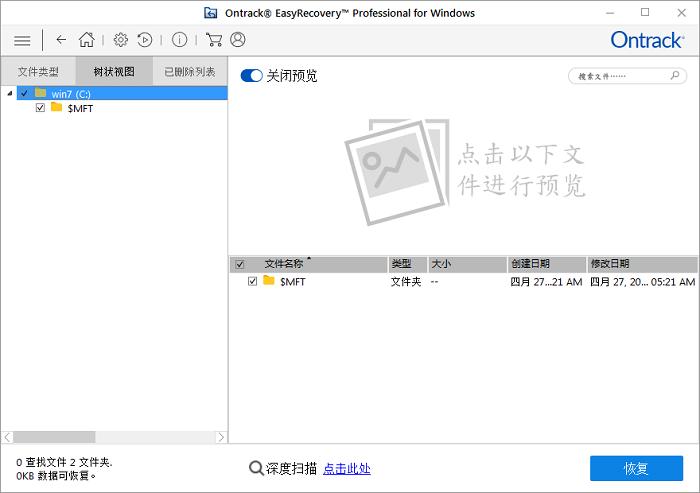Toggle the 关闭预览 preview switch
The width and height of the screenshot is (700, 493).
pyautogui.click(x=251, y=75)
